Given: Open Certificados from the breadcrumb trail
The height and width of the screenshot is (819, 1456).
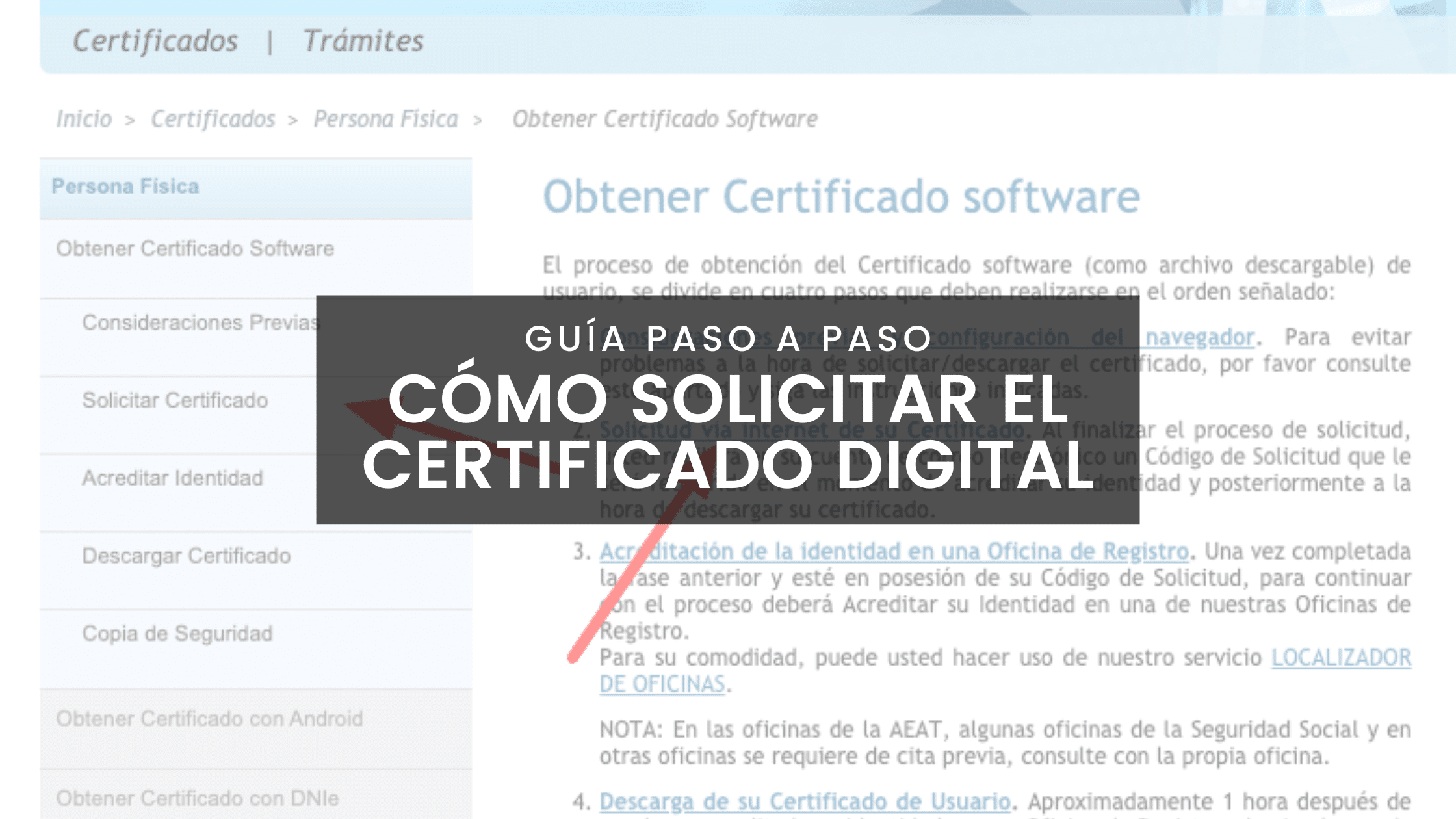Looking at the screenshot, I should coord(212,119).
